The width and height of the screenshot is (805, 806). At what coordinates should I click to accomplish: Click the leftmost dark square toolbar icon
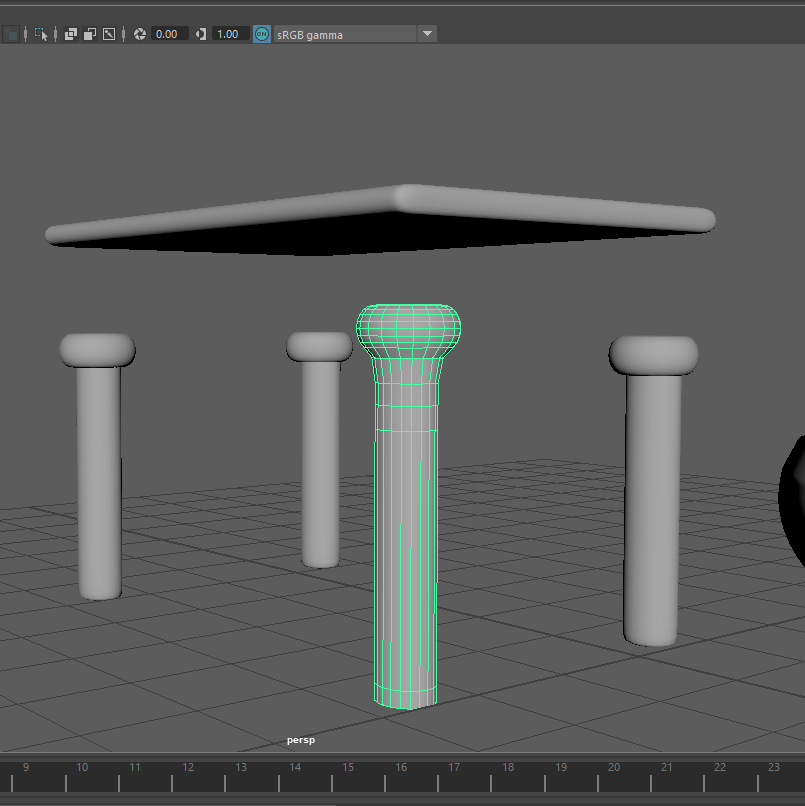click(x=11, y=34)
